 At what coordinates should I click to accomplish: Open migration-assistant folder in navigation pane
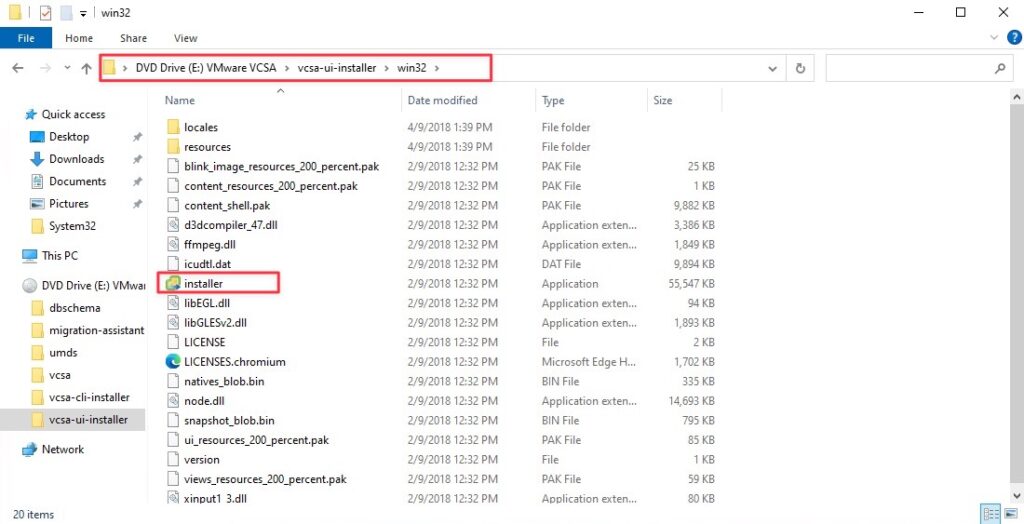97,330
